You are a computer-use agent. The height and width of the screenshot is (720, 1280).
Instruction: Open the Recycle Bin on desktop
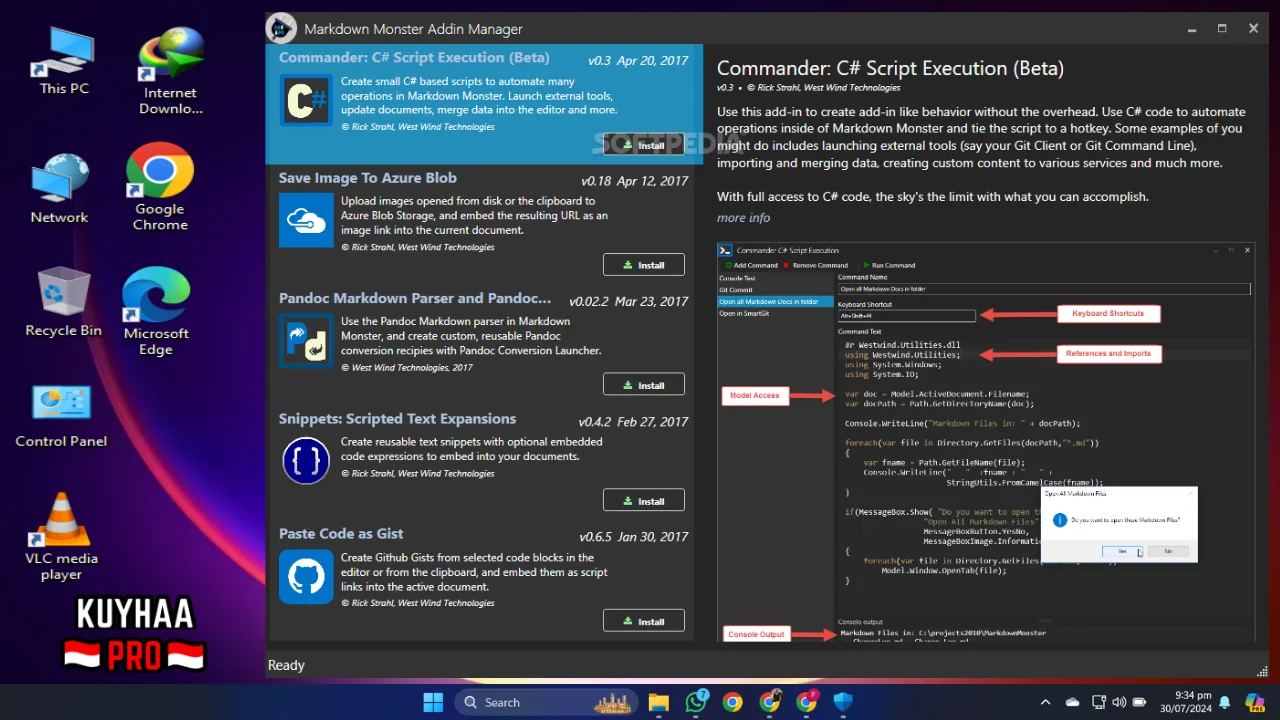[x=64, y=302]
